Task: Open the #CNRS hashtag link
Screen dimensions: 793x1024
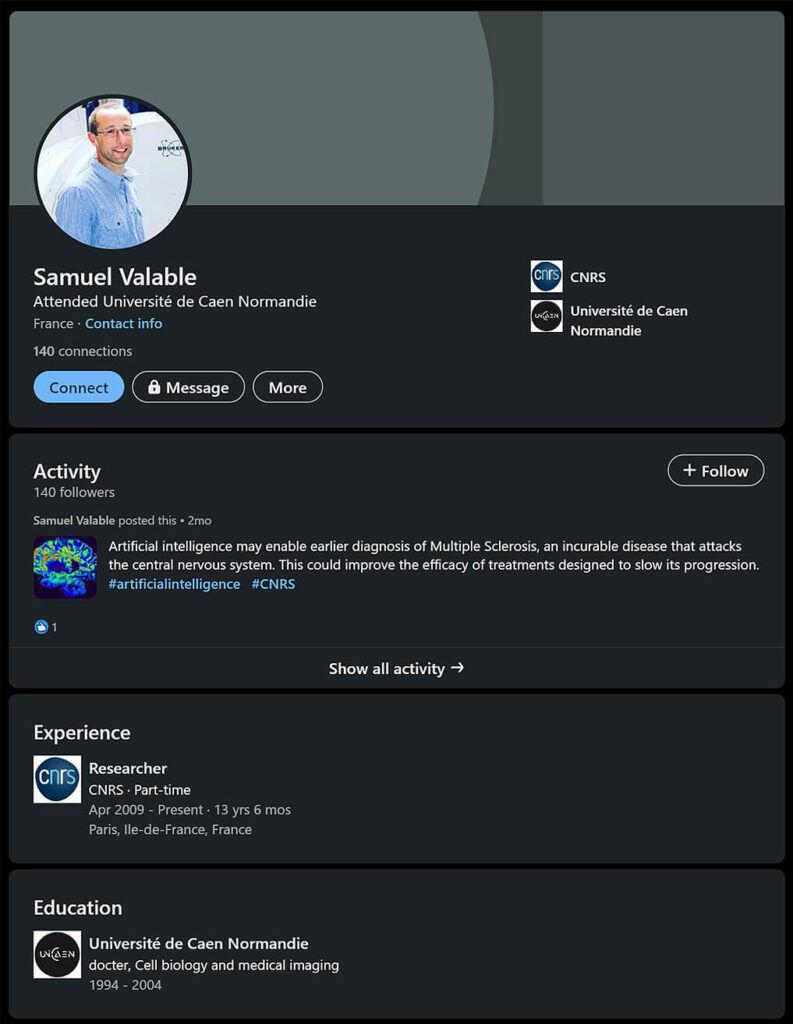Action: 273,584
